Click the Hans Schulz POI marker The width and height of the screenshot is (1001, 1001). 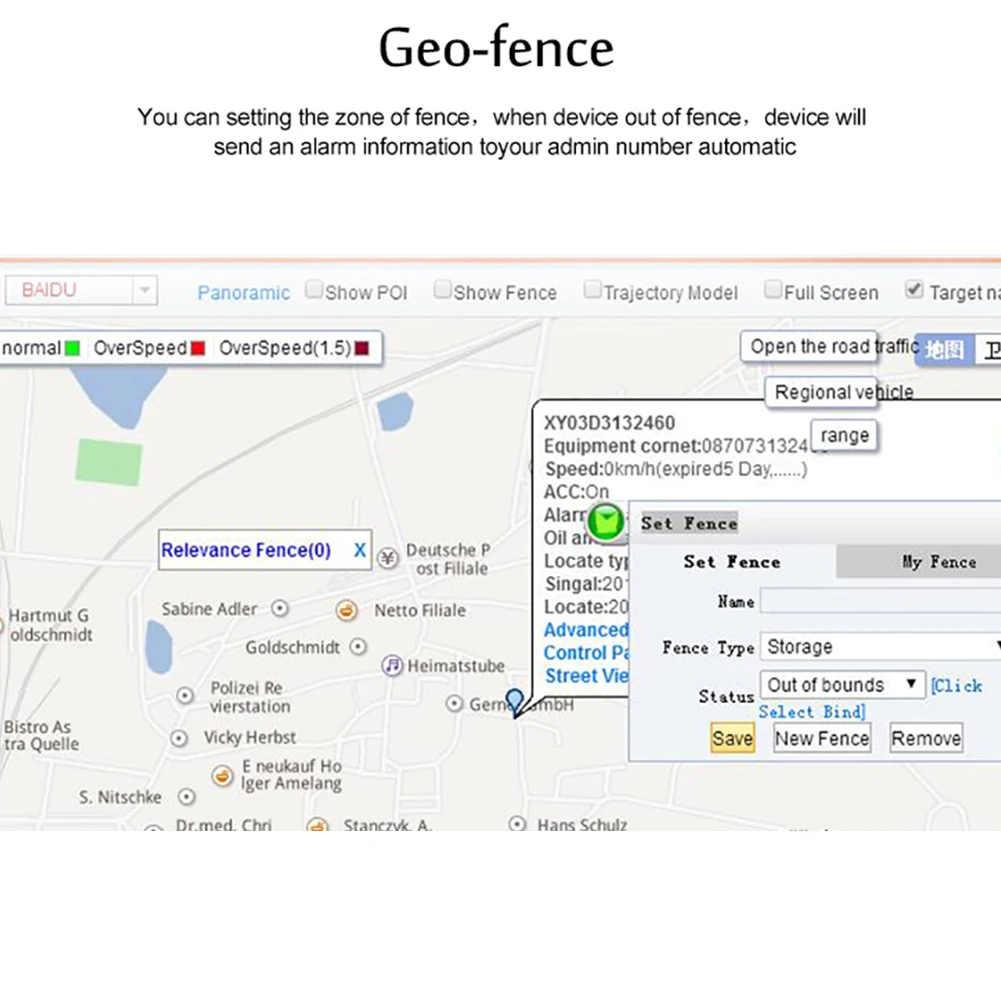pos(517,824)
